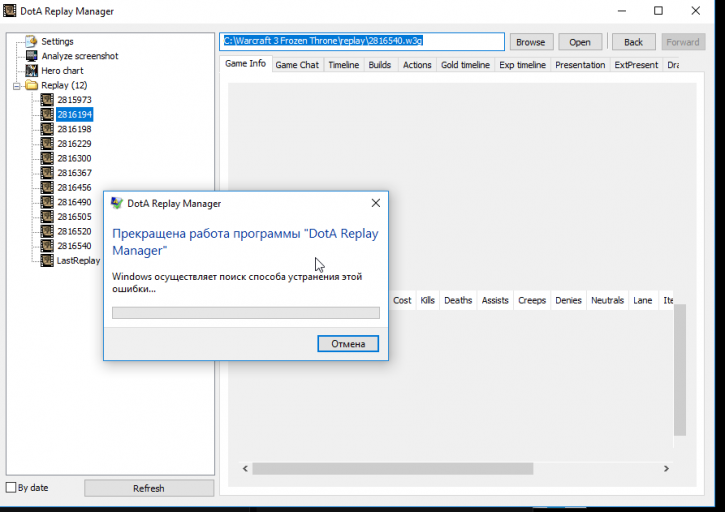The width and height of the screenshot is (725, 512).
Task: Open the Presentation tab
Action: pos(580,65)
